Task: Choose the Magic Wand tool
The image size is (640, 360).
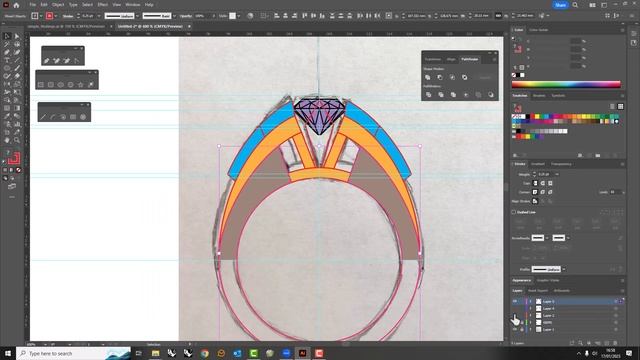Action: (x=7, y=44)
